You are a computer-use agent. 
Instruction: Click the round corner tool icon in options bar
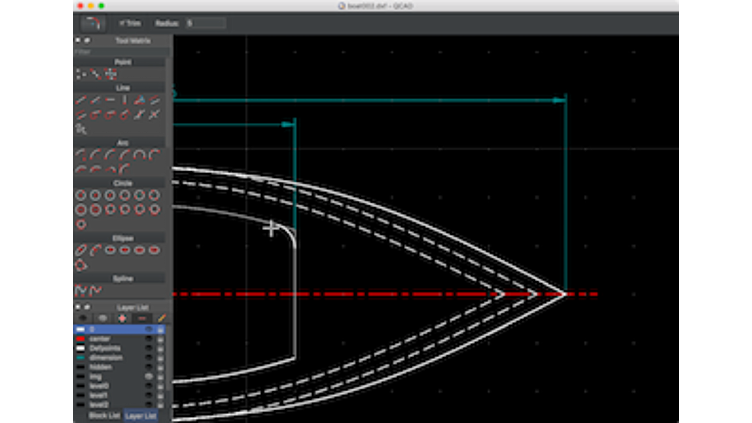93,23
